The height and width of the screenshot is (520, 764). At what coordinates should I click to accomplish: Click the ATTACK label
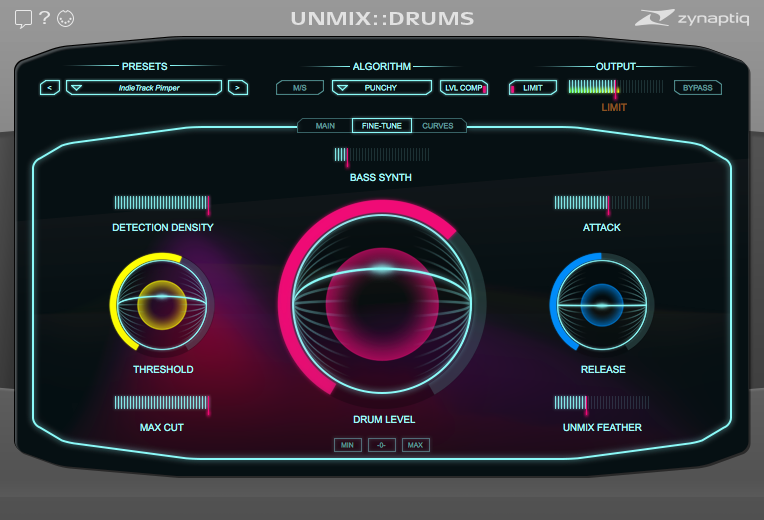pos(602,228)
